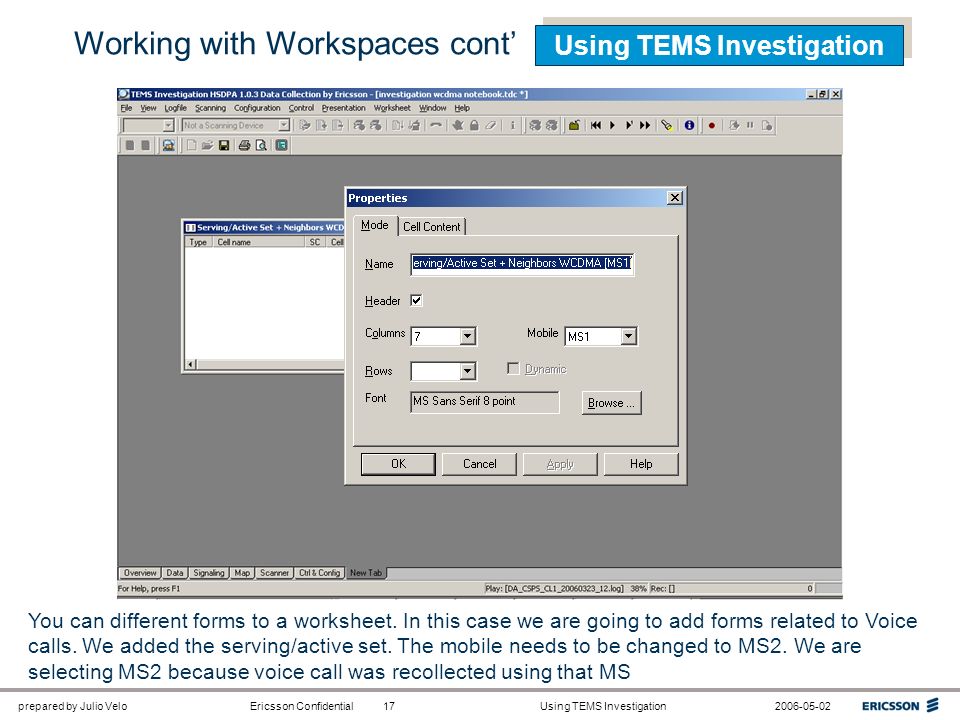960x720 pixels.
Task: Click the flashlight find icon
Action: [x=667, y=126]
